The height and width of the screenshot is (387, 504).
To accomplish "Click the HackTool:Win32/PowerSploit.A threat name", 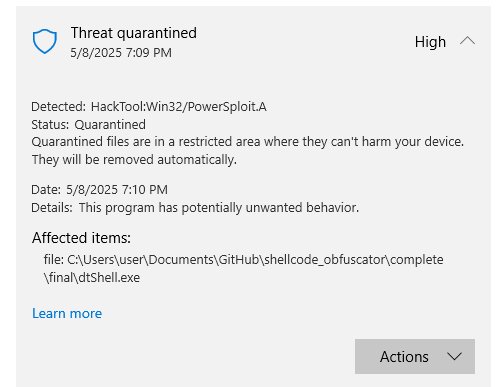I will (179, 107).
